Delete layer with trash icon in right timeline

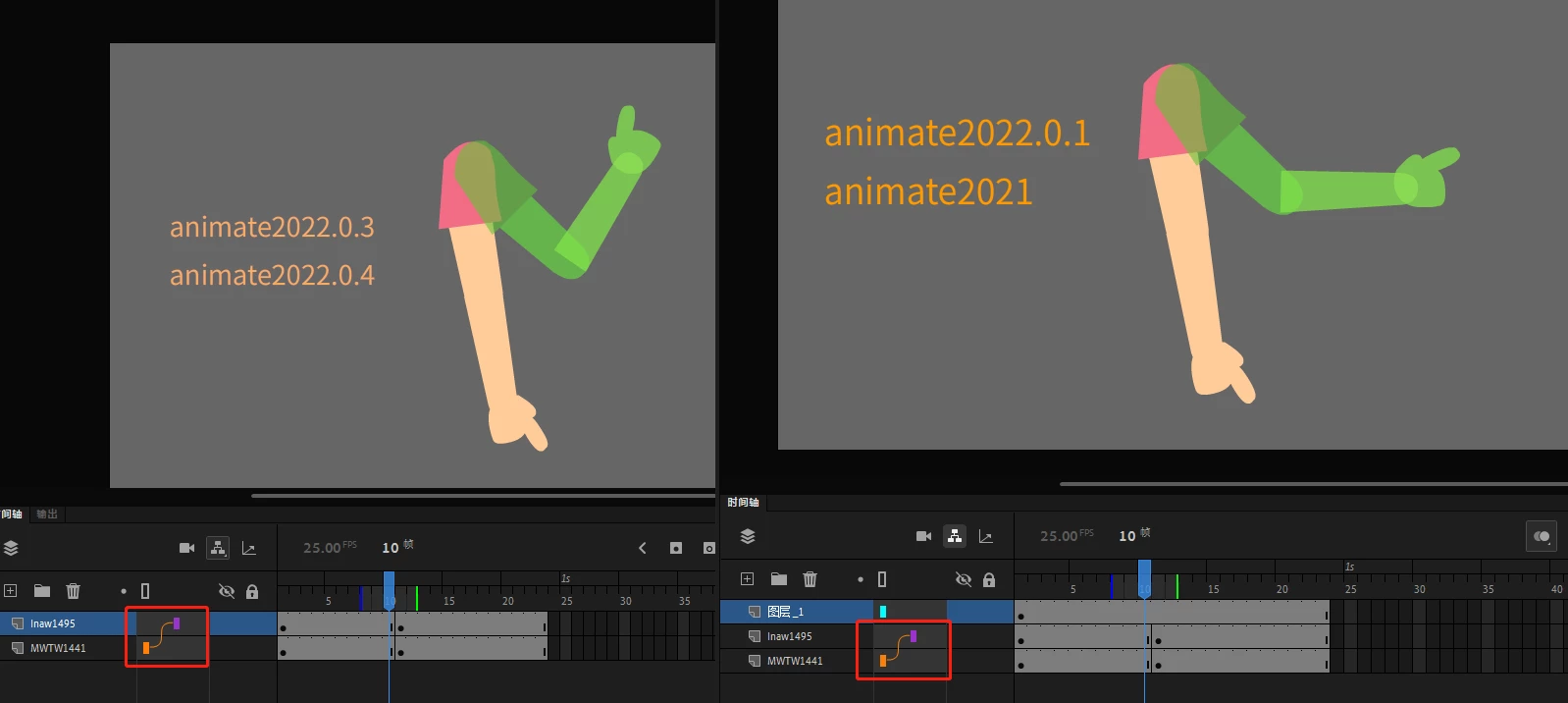(810, 579)
